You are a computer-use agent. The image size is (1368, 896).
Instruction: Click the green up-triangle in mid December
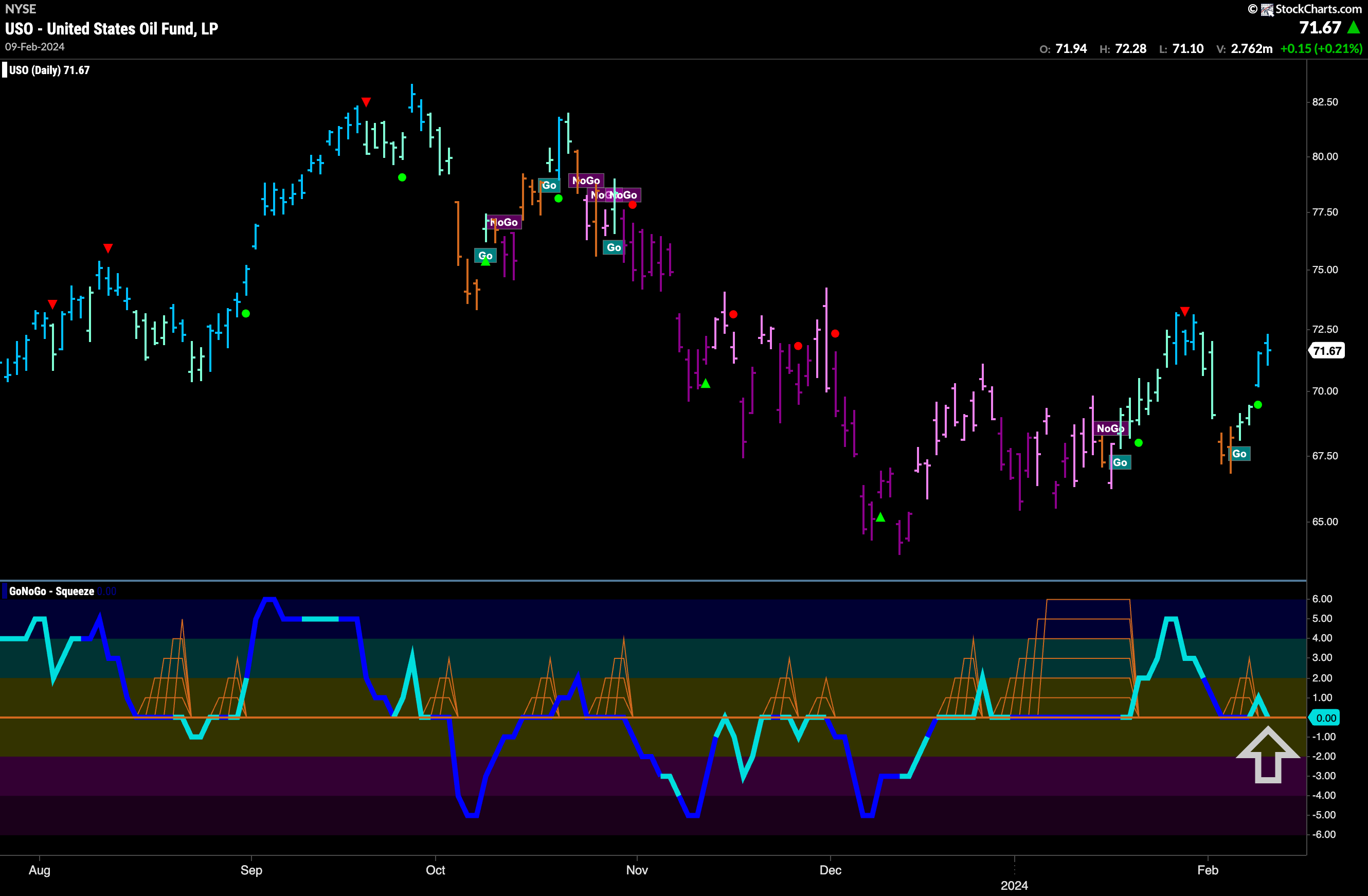click(880, 517)
